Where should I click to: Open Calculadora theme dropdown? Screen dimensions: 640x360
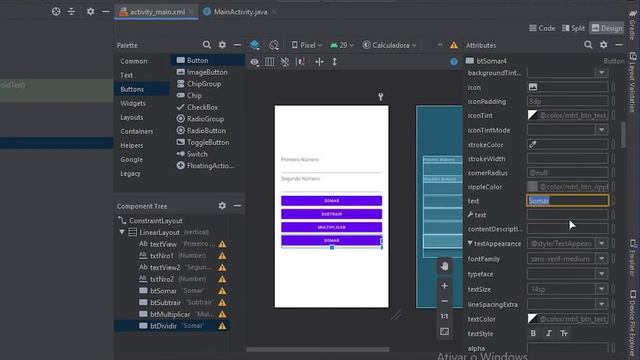389,45
